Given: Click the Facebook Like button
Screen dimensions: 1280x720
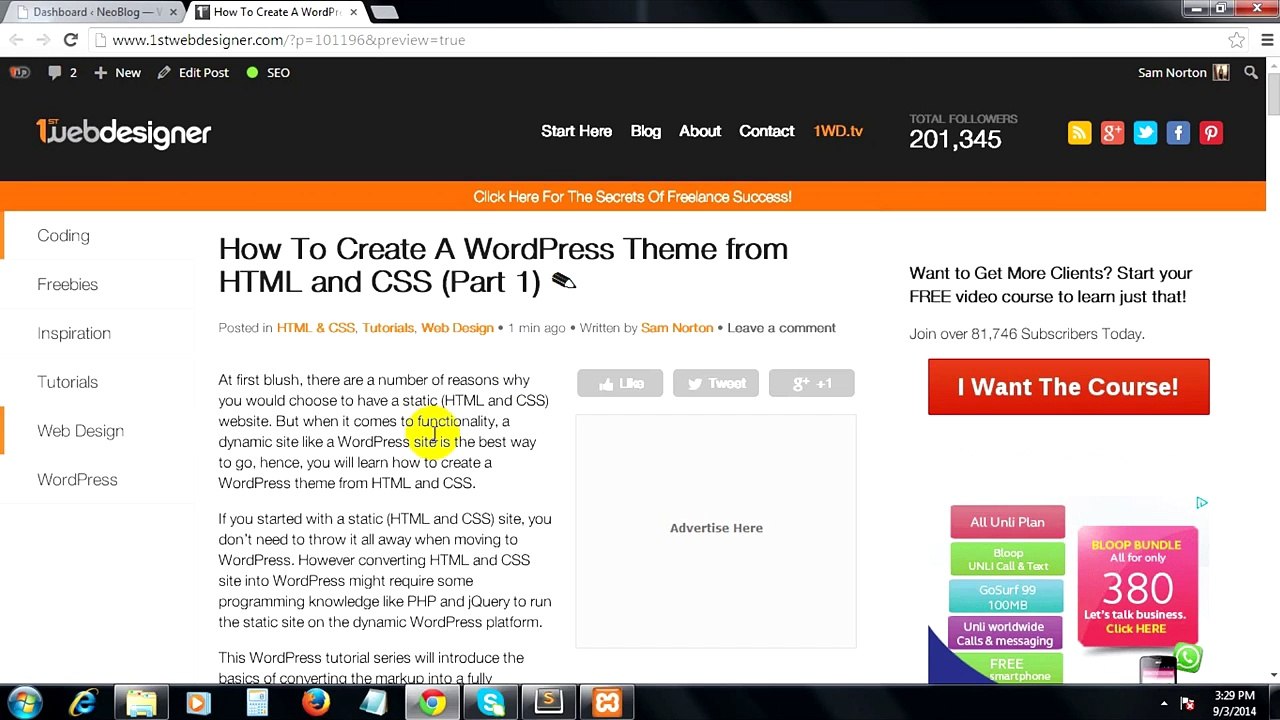Looking at the screenshot, I should coord(620,383).
